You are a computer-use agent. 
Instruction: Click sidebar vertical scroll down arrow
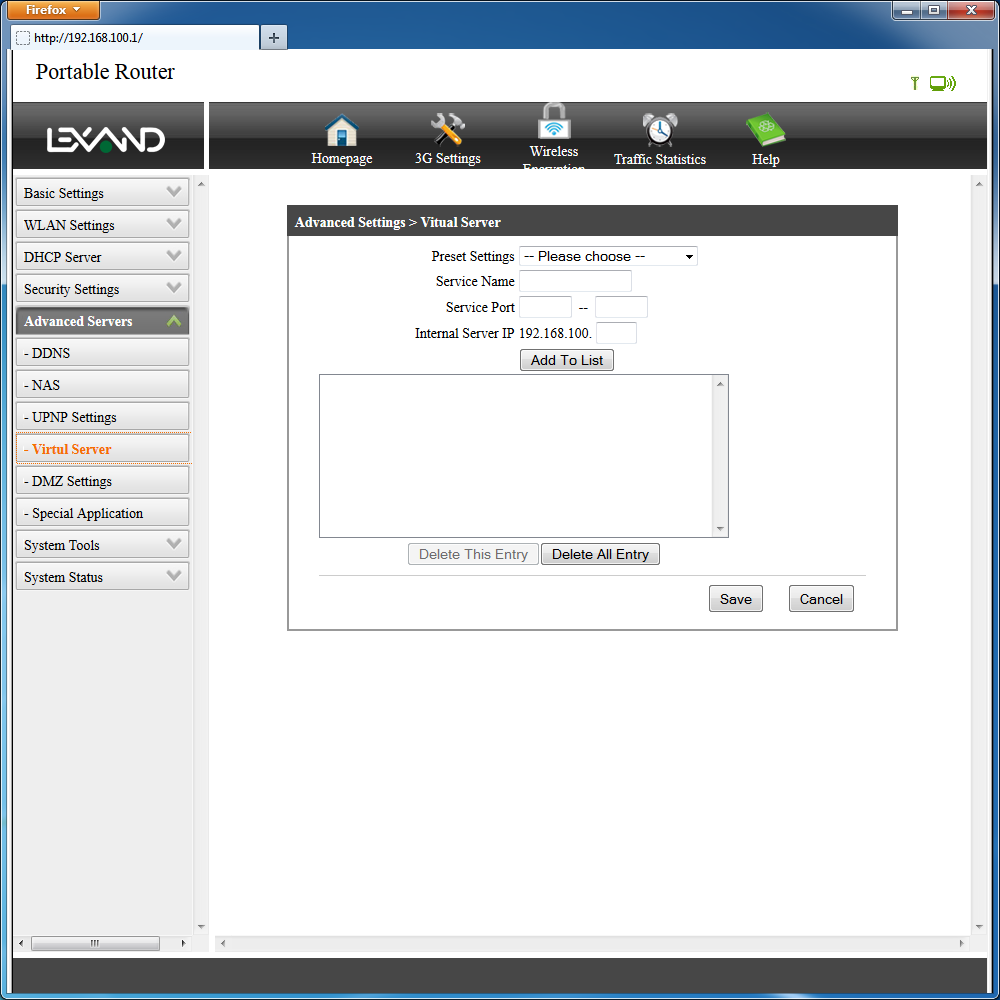tap(201, 927)
